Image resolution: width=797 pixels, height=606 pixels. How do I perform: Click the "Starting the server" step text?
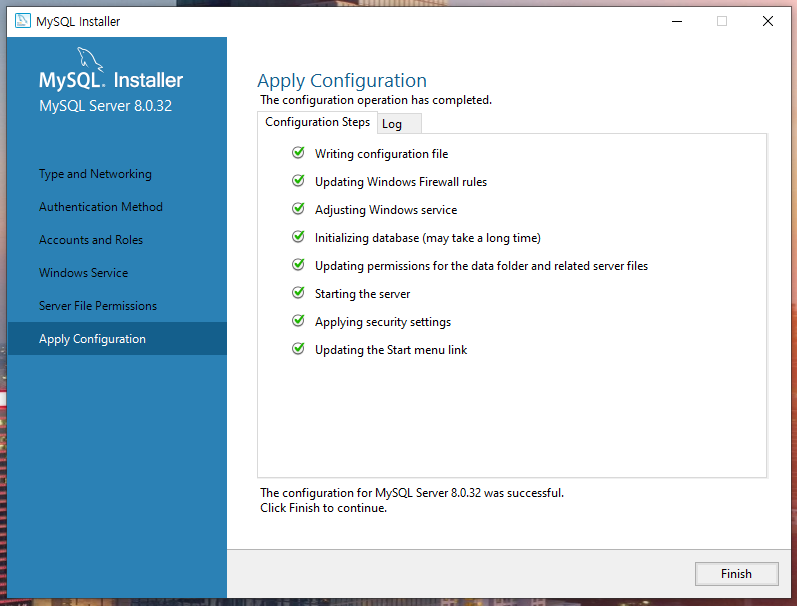pyautogui.click(x=362, y=294)
